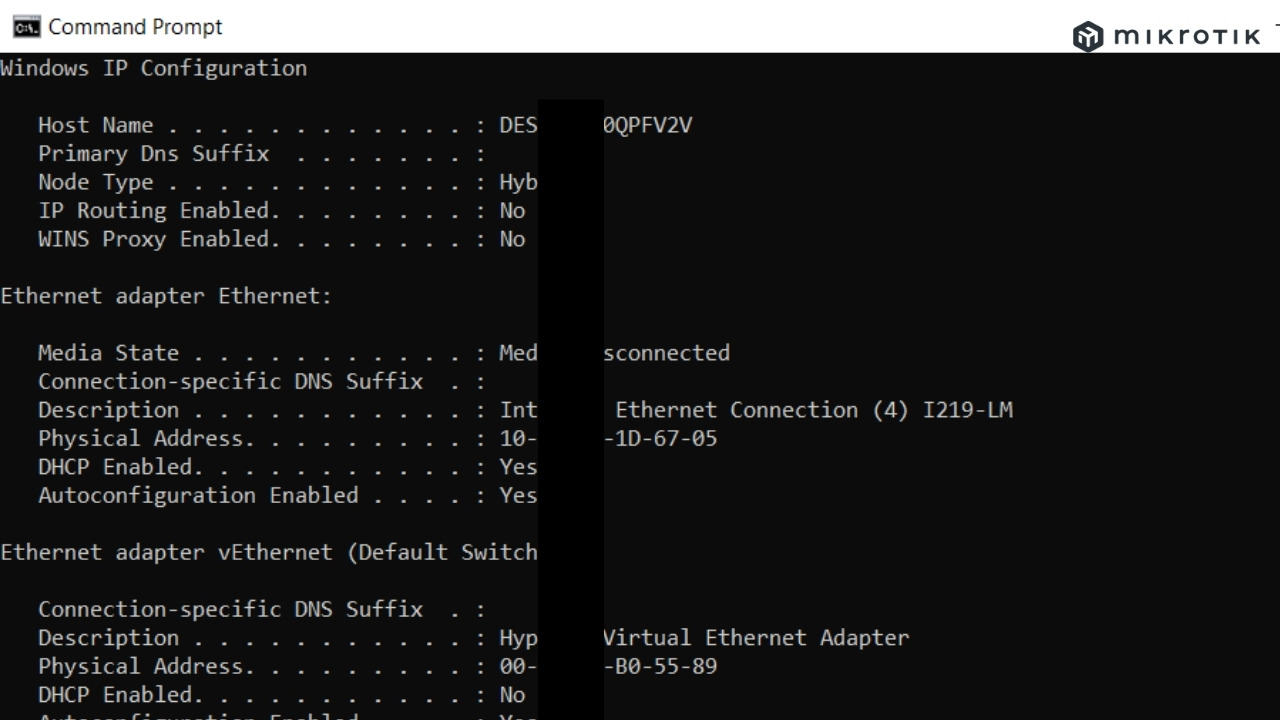
Task: Click the Node Type entry
Action: point(280,182)
